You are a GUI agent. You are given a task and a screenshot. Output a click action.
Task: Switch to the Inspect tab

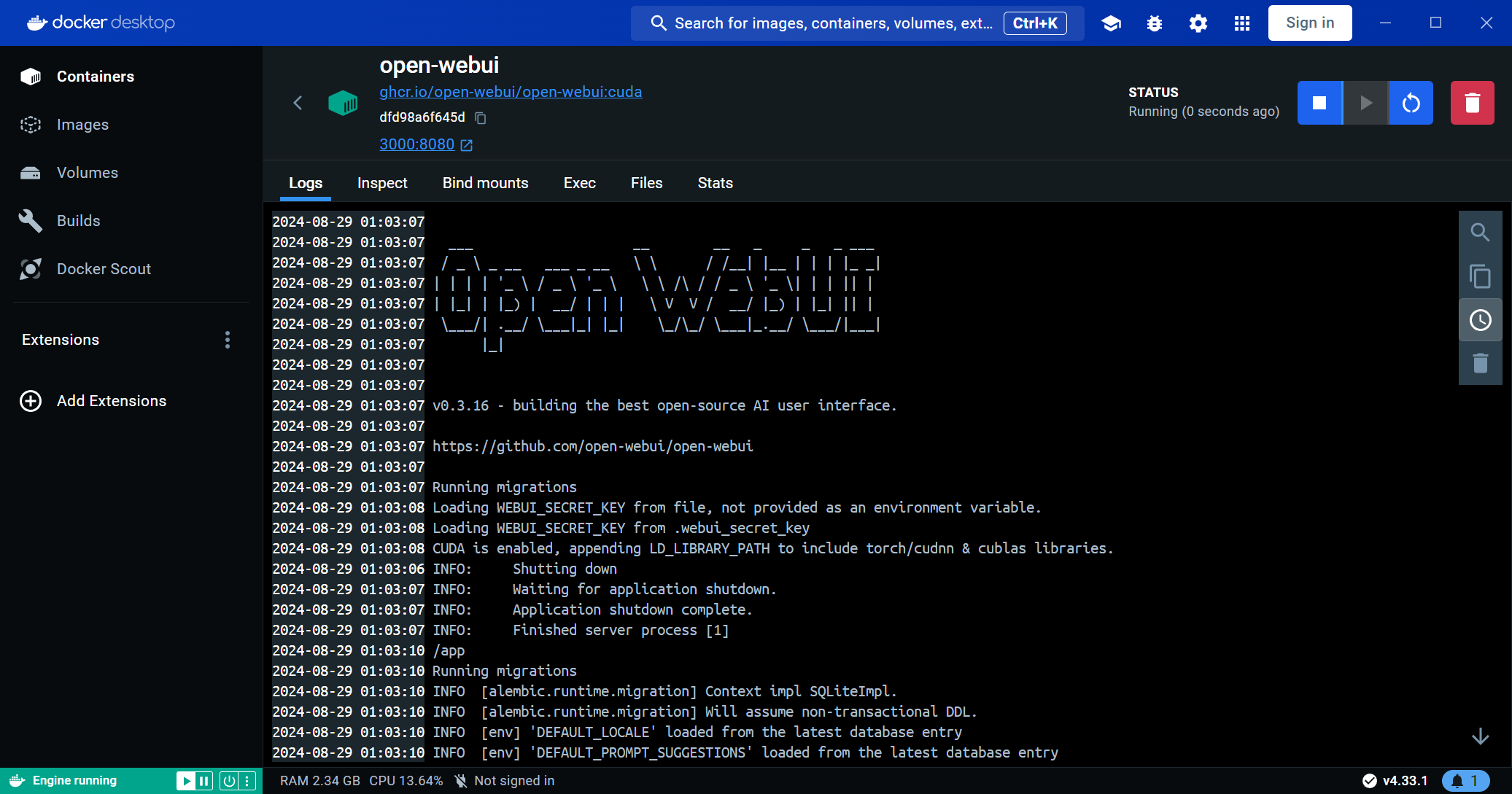pos(382,183)
